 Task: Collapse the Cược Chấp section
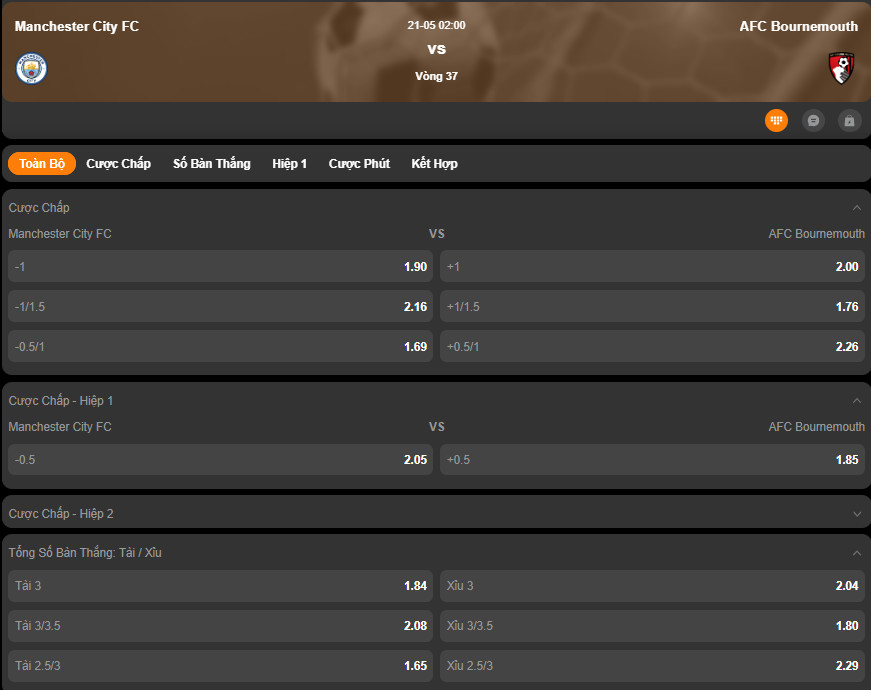point(856,208)
